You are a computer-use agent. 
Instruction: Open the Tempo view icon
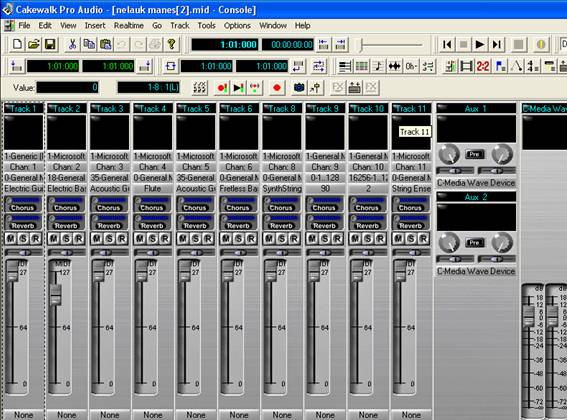point(516,66)
